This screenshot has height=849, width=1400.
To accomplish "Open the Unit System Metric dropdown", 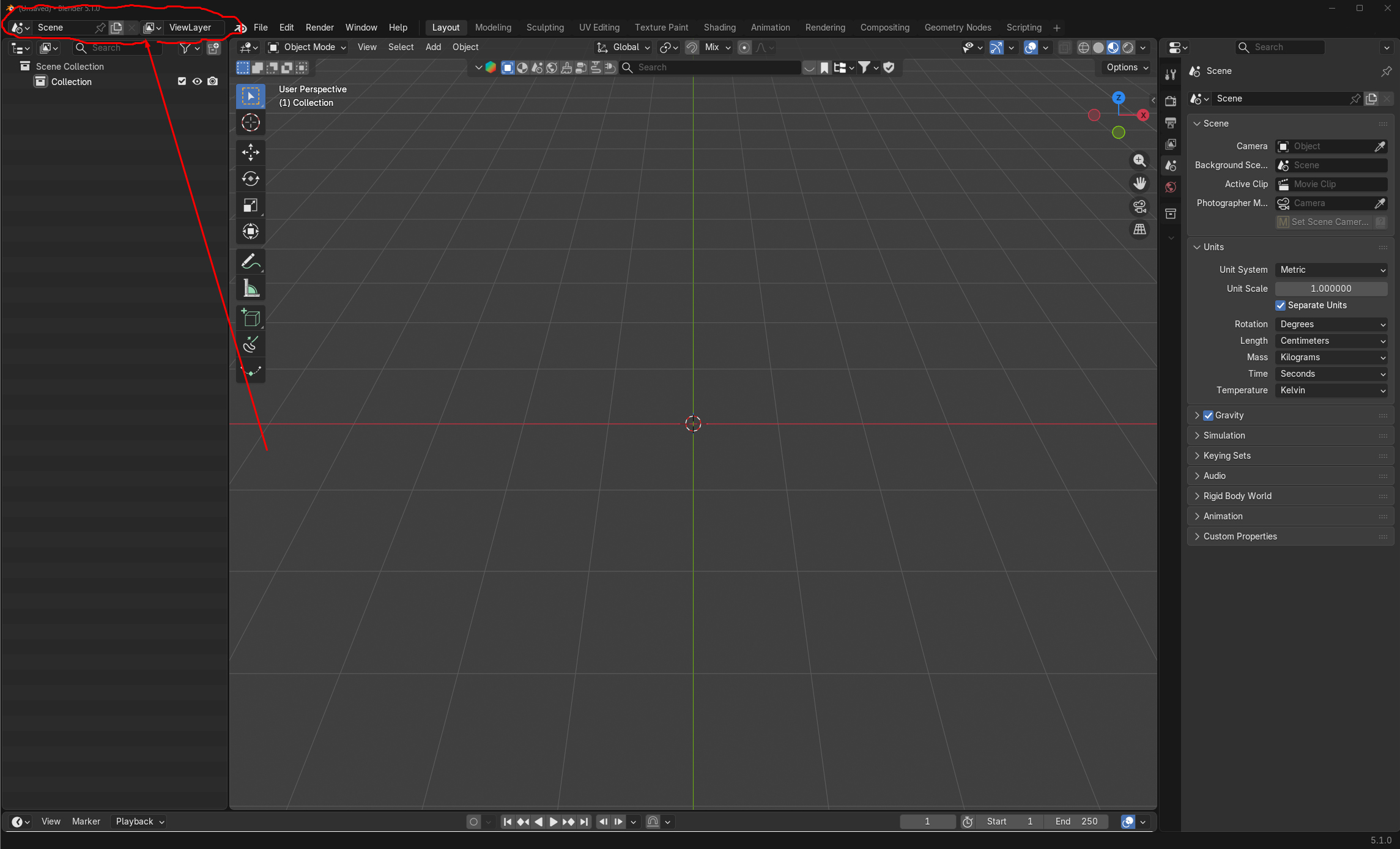I will [1331, 270].
